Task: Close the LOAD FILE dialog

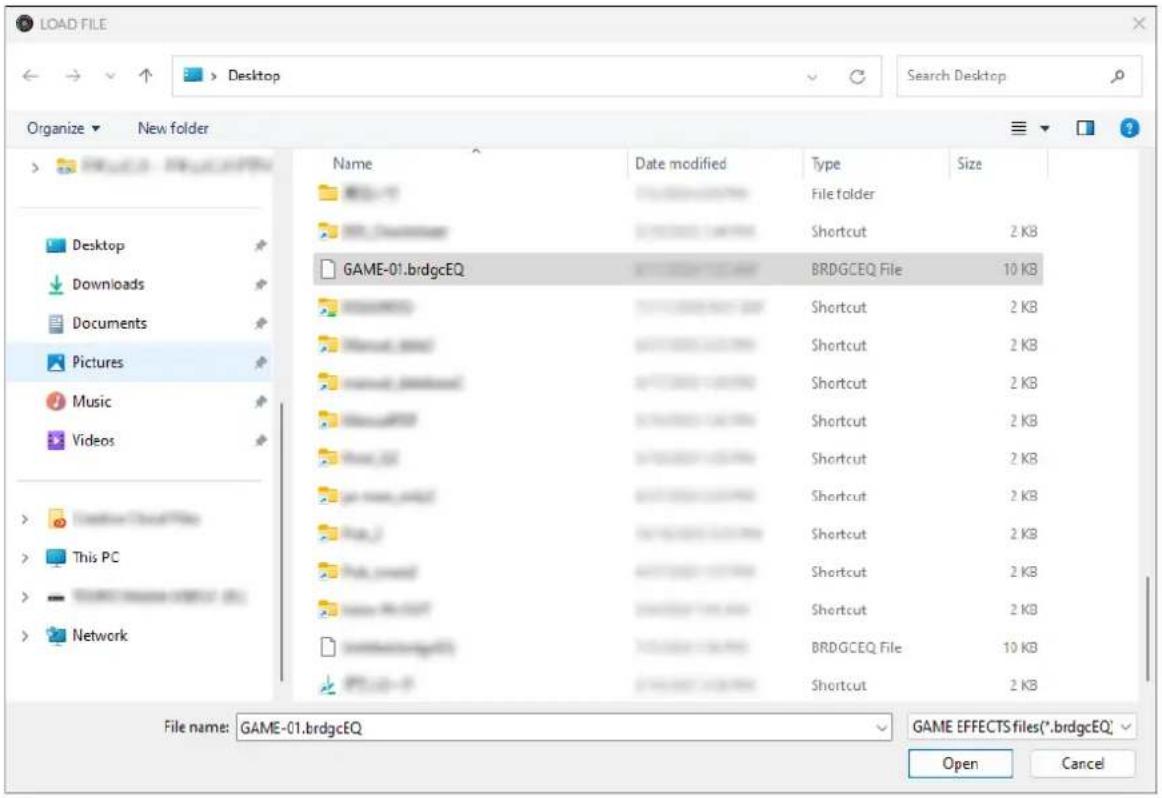Action: pyautogui.click(x=1139, y=24)
